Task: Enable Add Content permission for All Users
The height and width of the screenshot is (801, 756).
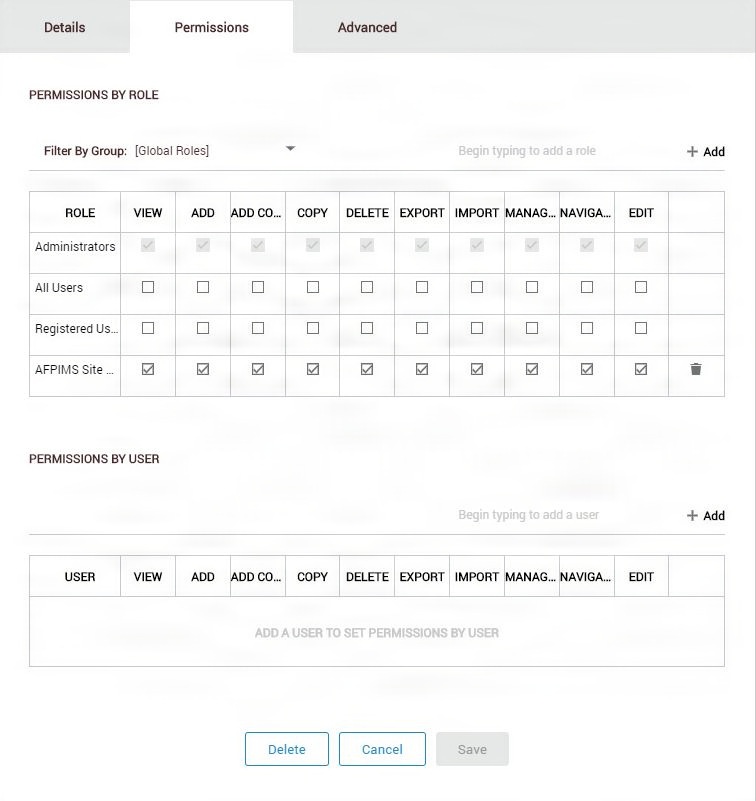Action: 258,287
